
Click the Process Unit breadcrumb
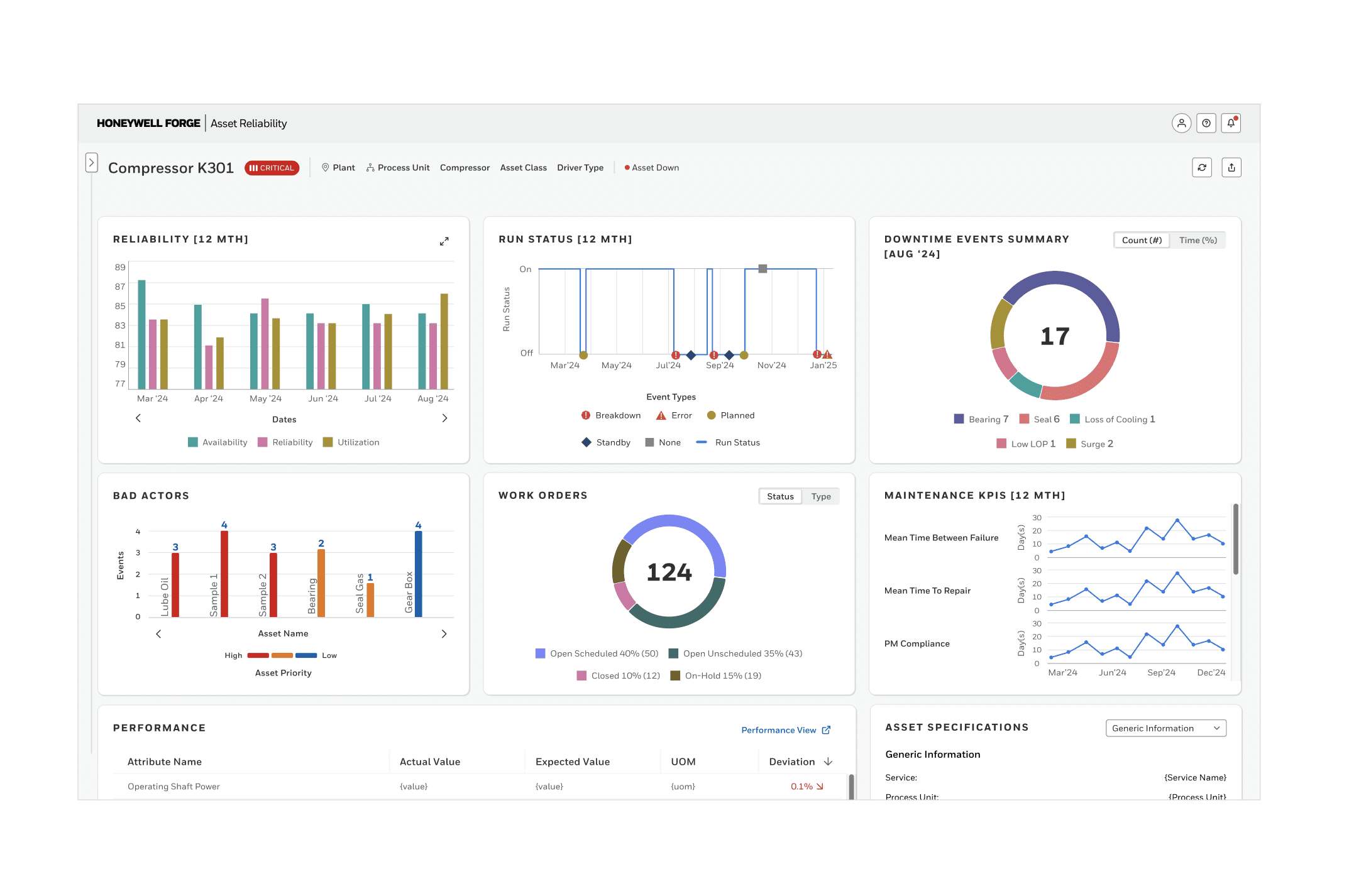click(x=398, y=168)
